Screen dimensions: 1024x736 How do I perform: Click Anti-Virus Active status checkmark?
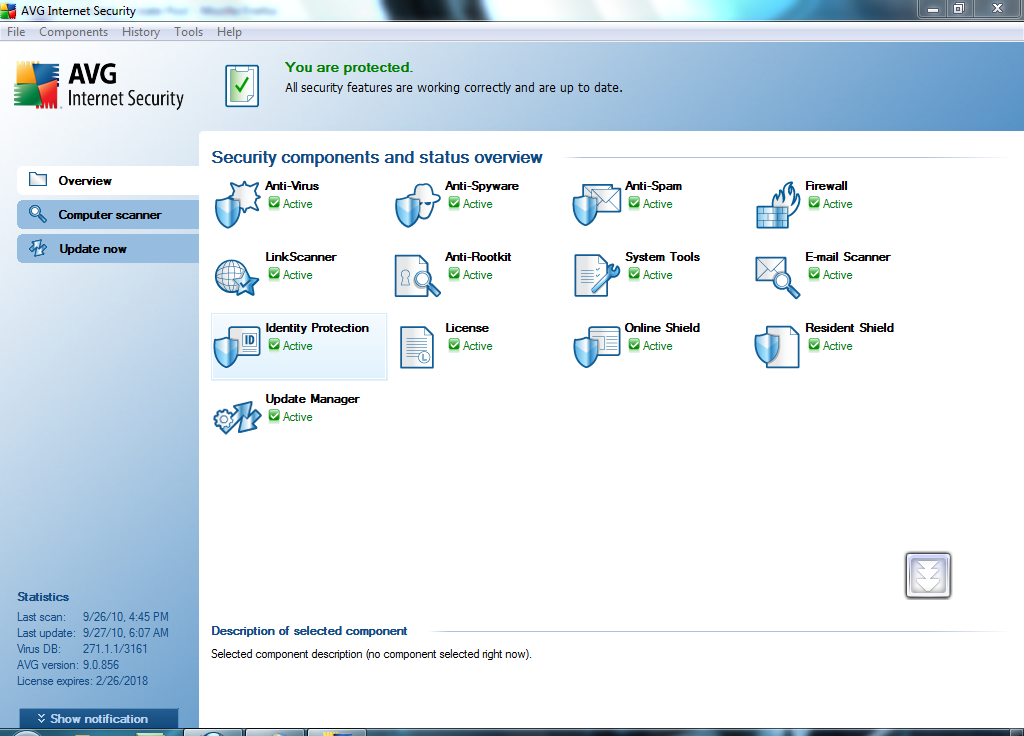tap(274, 203)
